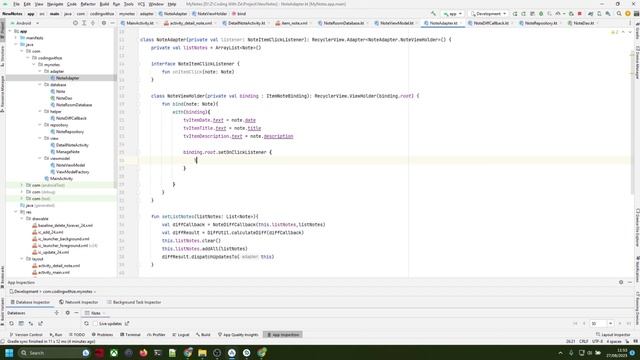Open the Problems tool window

[x=102, y=335]
